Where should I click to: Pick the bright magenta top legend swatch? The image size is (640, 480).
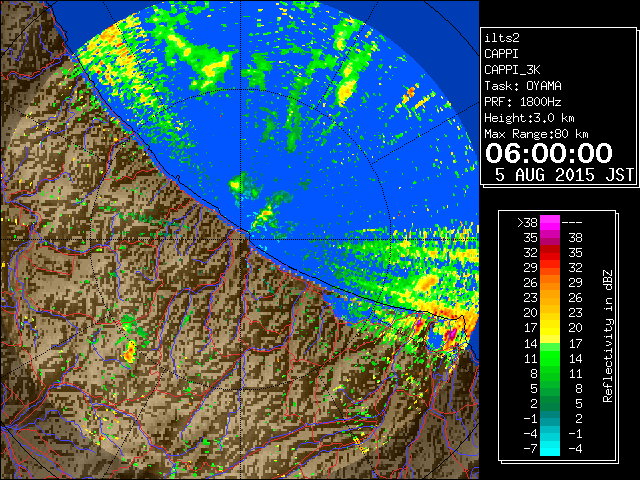click(550, 223)
